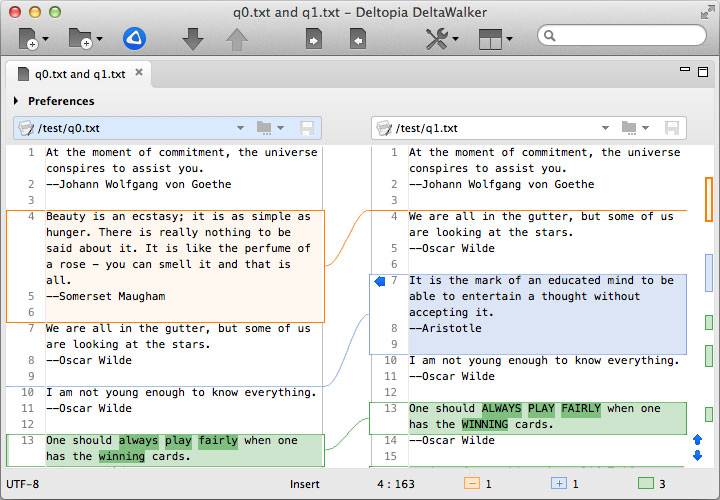Copy the current difference to the left file
Screen dimensions: 720x500
tap(358, 39)
